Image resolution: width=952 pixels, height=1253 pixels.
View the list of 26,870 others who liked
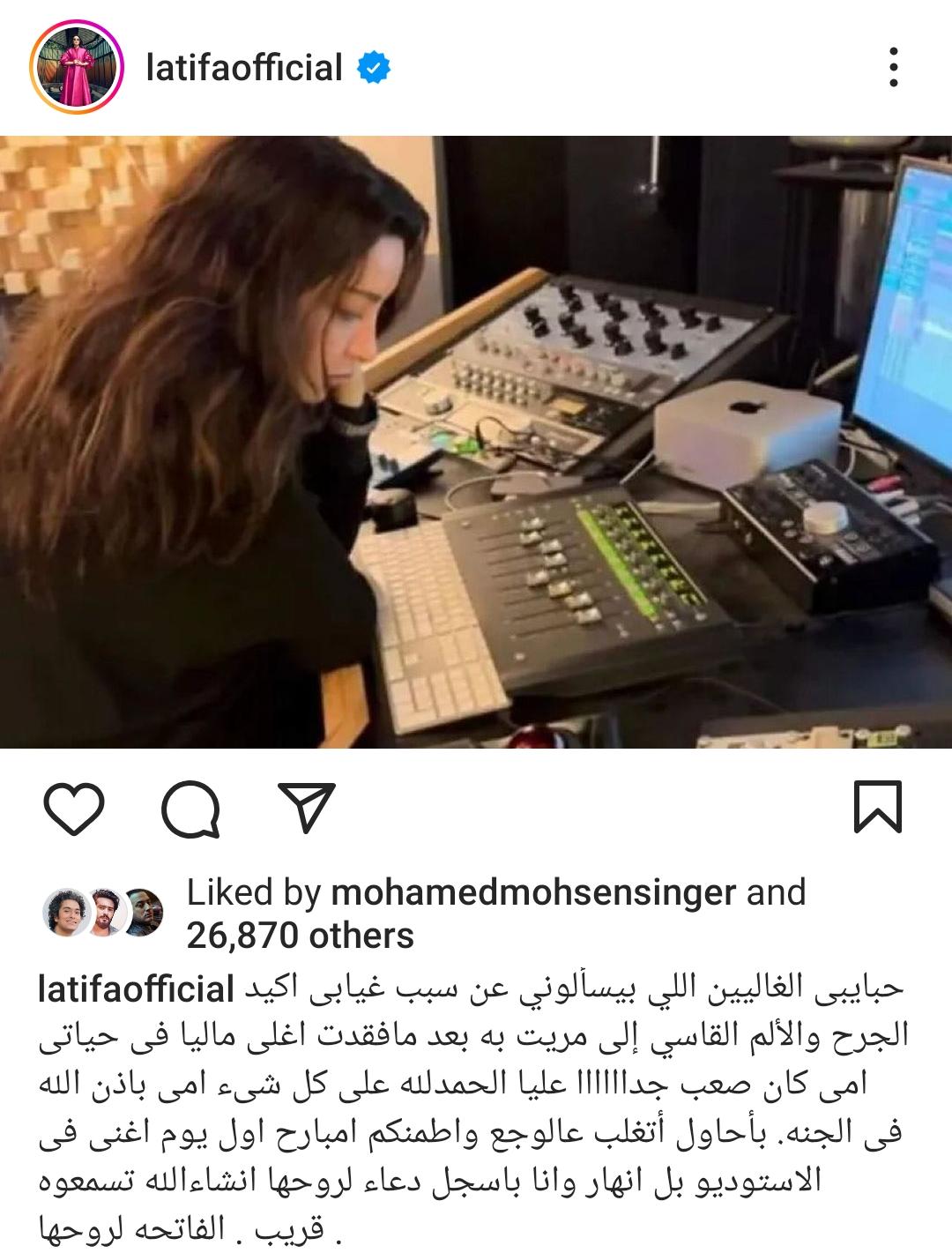pos(301,936)
